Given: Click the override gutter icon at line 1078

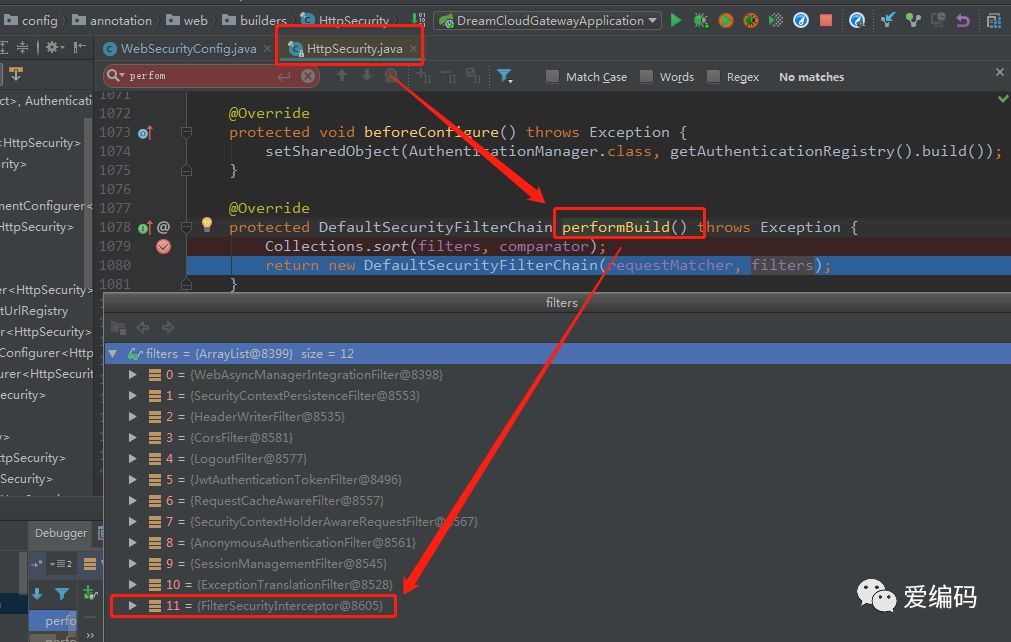Looking at the screenshot, I should click(145, 228).
